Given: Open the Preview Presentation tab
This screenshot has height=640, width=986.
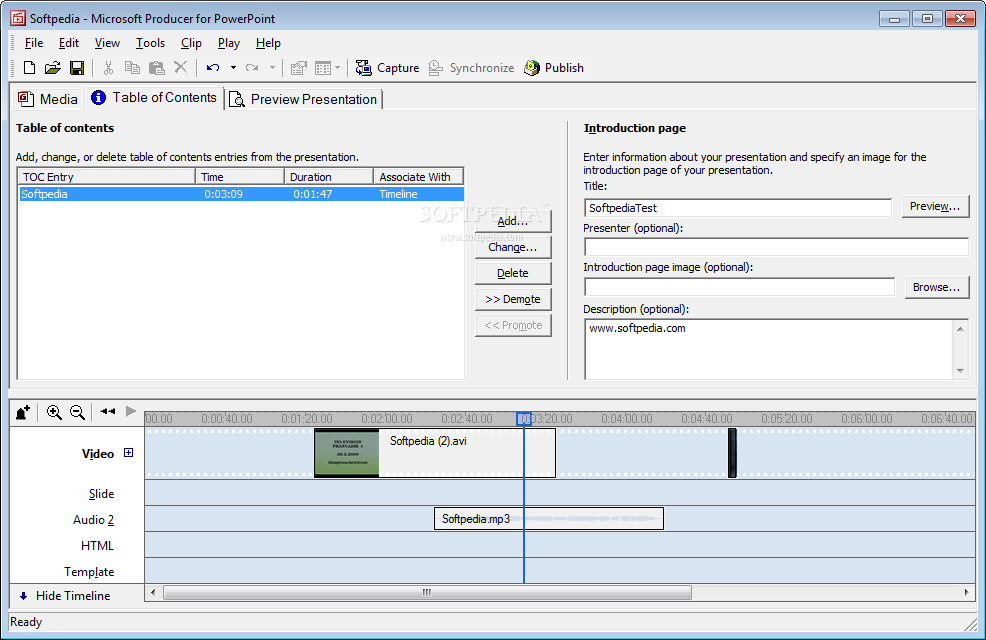Looking at the screenshot, I should coord(304,99).
